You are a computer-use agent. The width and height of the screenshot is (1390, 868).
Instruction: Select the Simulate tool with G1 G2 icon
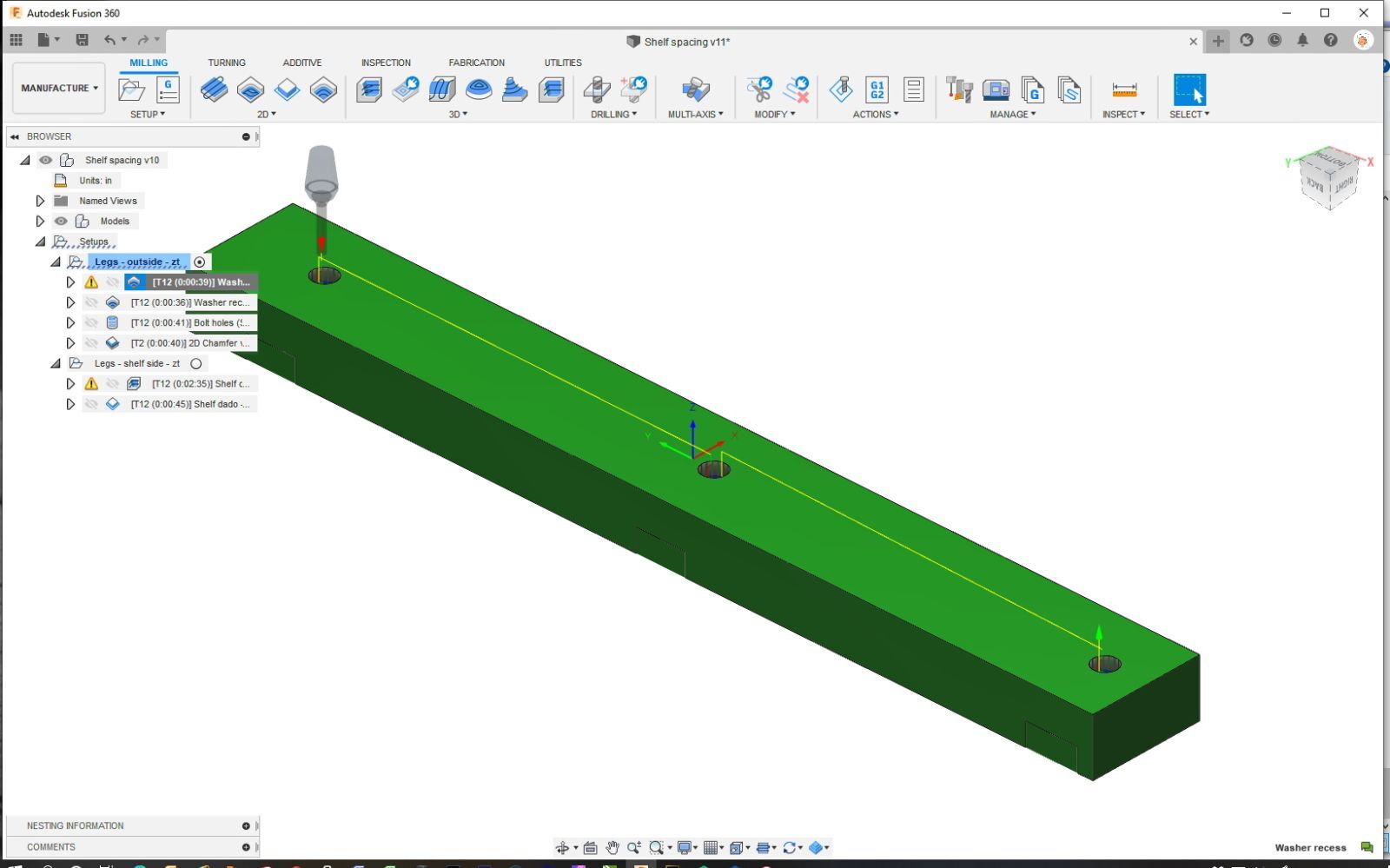point(877,89)
